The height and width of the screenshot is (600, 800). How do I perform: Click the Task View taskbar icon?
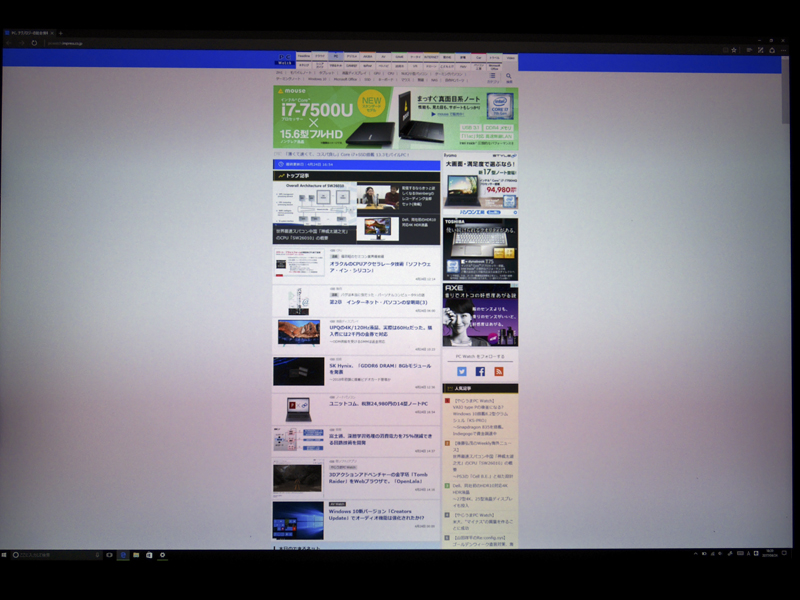[x=109, y=555]
